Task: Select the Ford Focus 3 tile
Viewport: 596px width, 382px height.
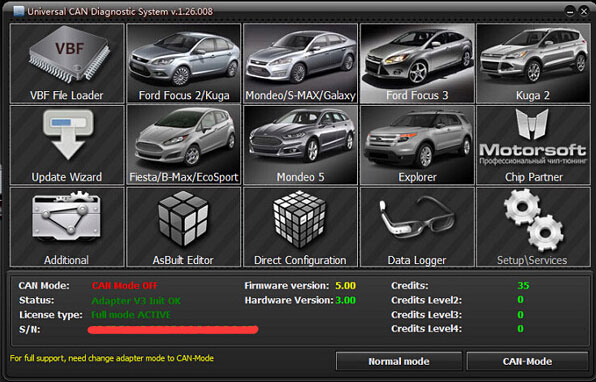Action: pyautogui.click(x=417, y=63)
